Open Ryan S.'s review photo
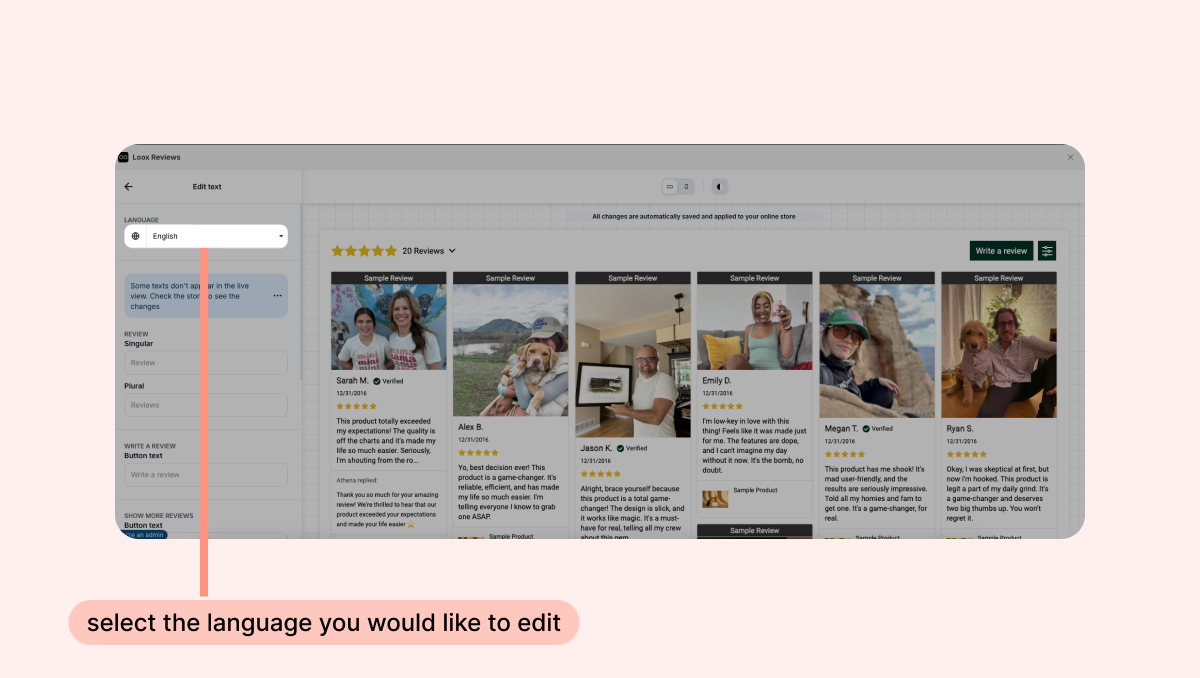The width and height of the screenshot is (1200, 678). [999, 351]
